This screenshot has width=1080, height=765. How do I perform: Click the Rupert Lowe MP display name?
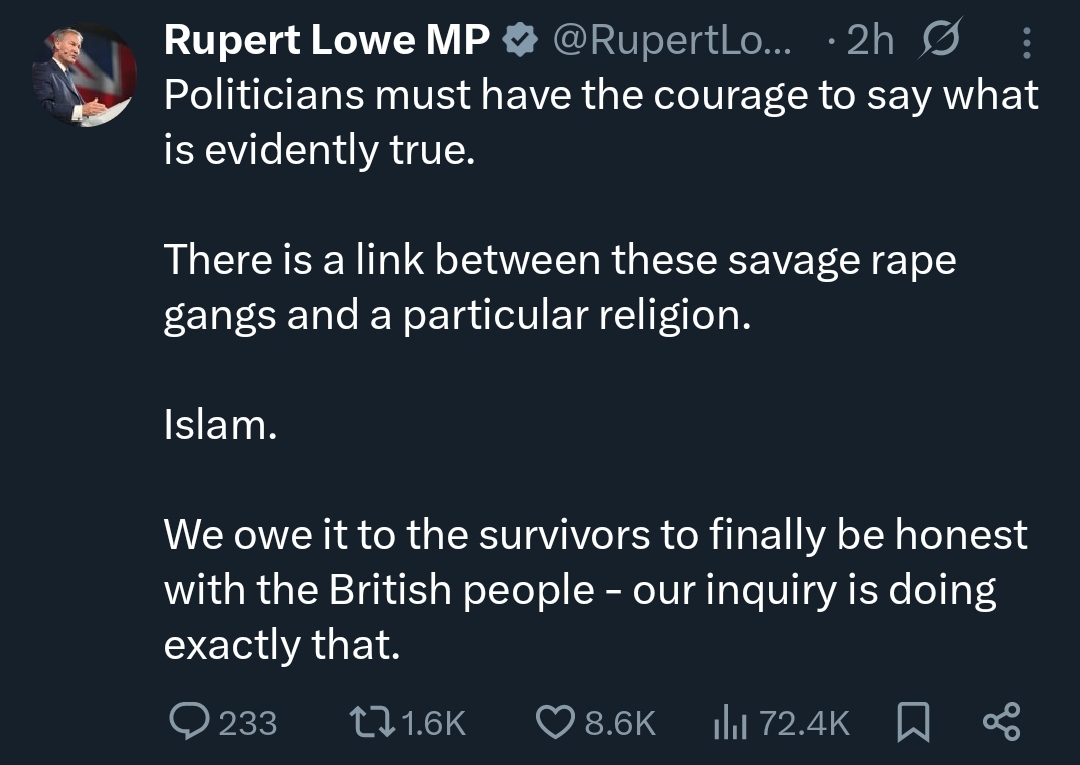click(327, 40)
